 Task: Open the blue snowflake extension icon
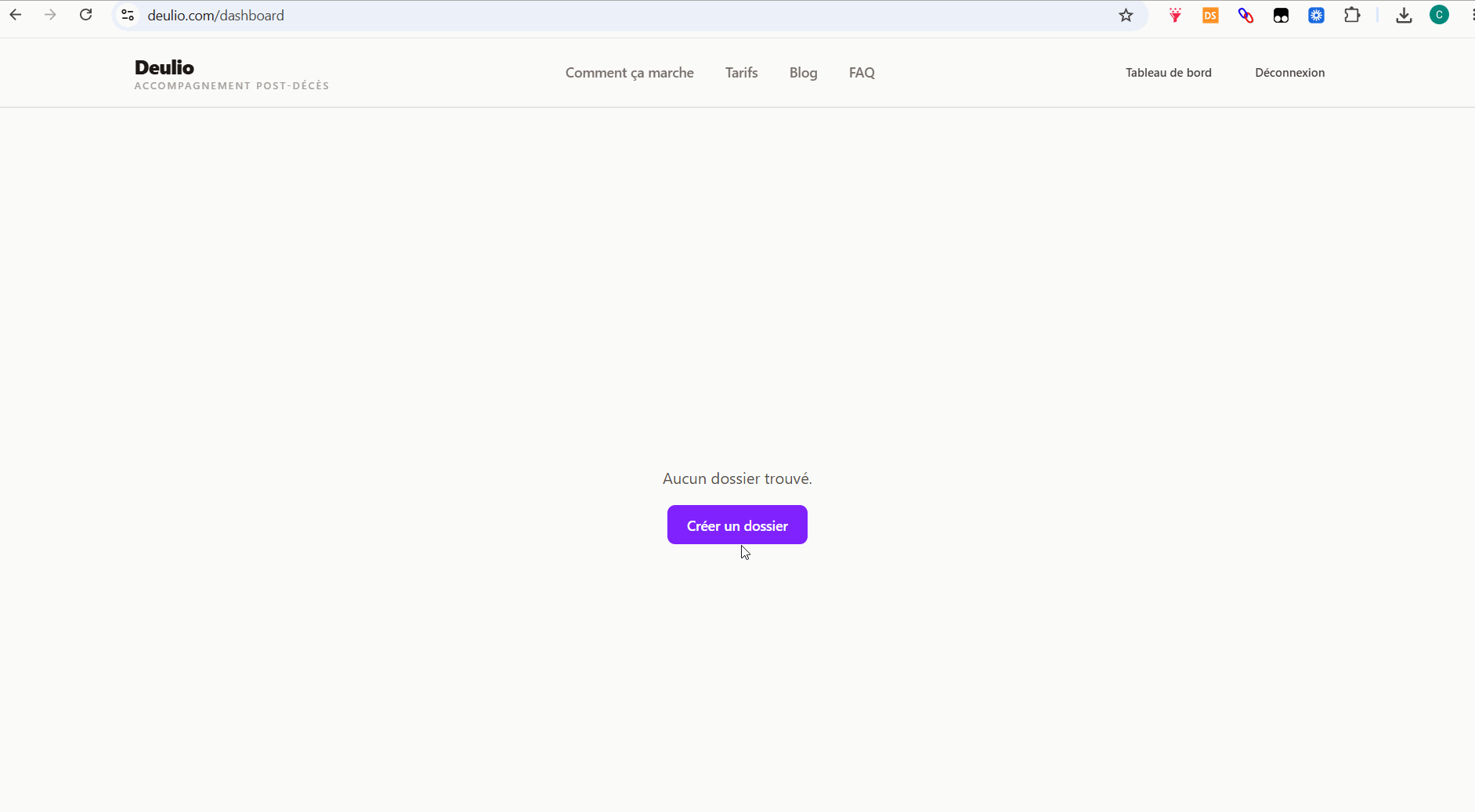[x=1316, y=15]
